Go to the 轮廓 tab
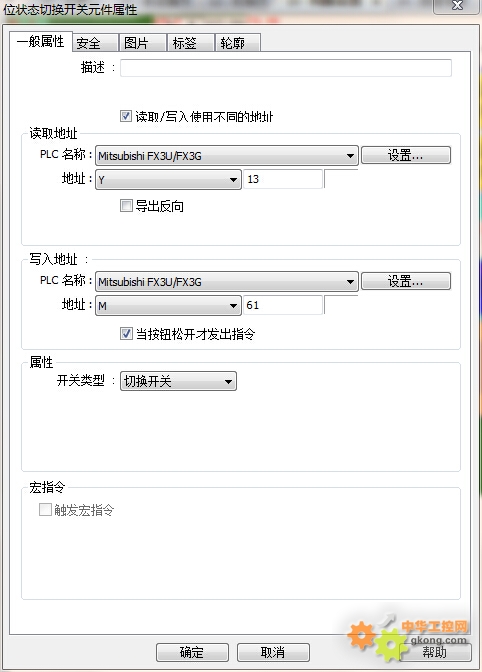 (238, 43)
